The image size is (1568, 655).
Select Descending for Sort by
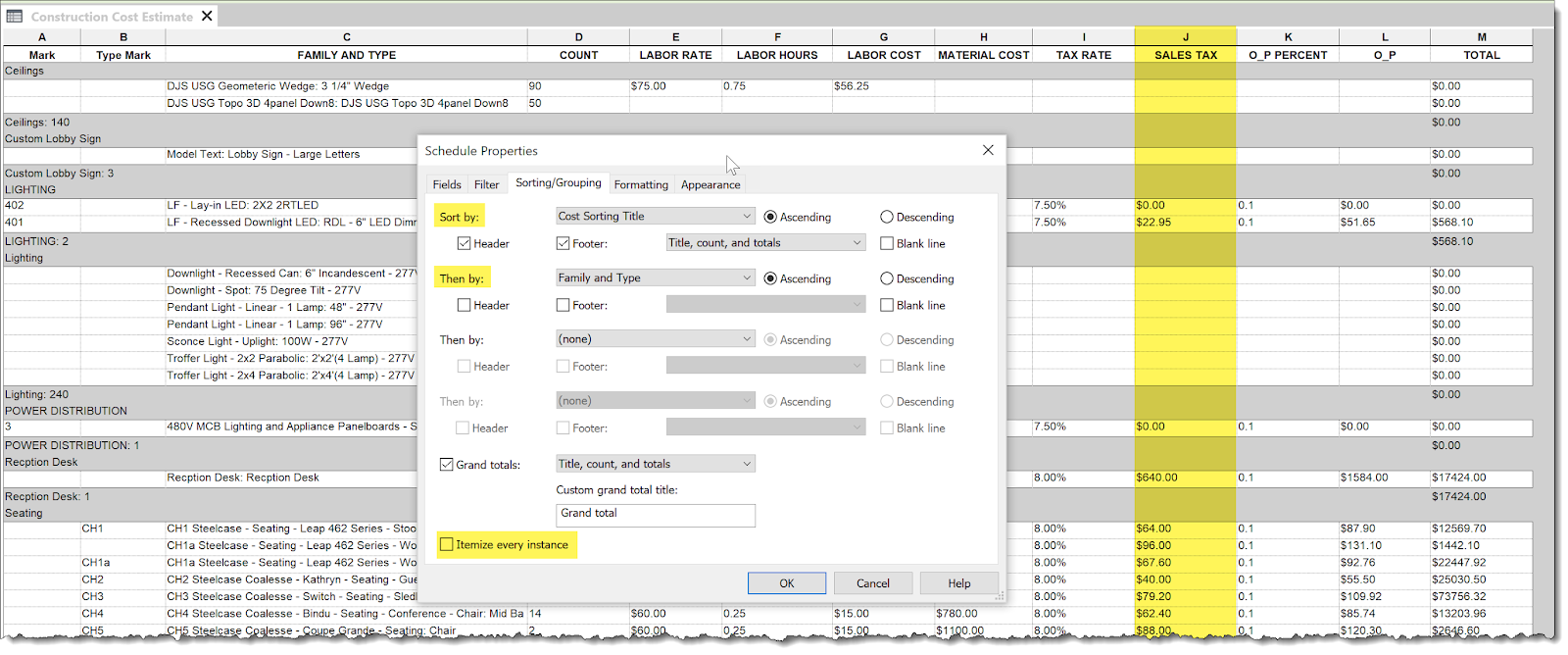tap(887, 217)
